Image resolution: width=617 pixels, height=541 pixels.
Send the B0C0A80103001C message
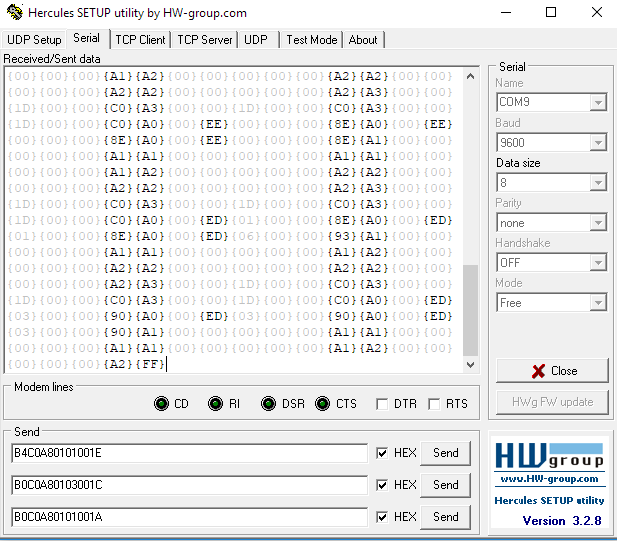pos(445,485)
